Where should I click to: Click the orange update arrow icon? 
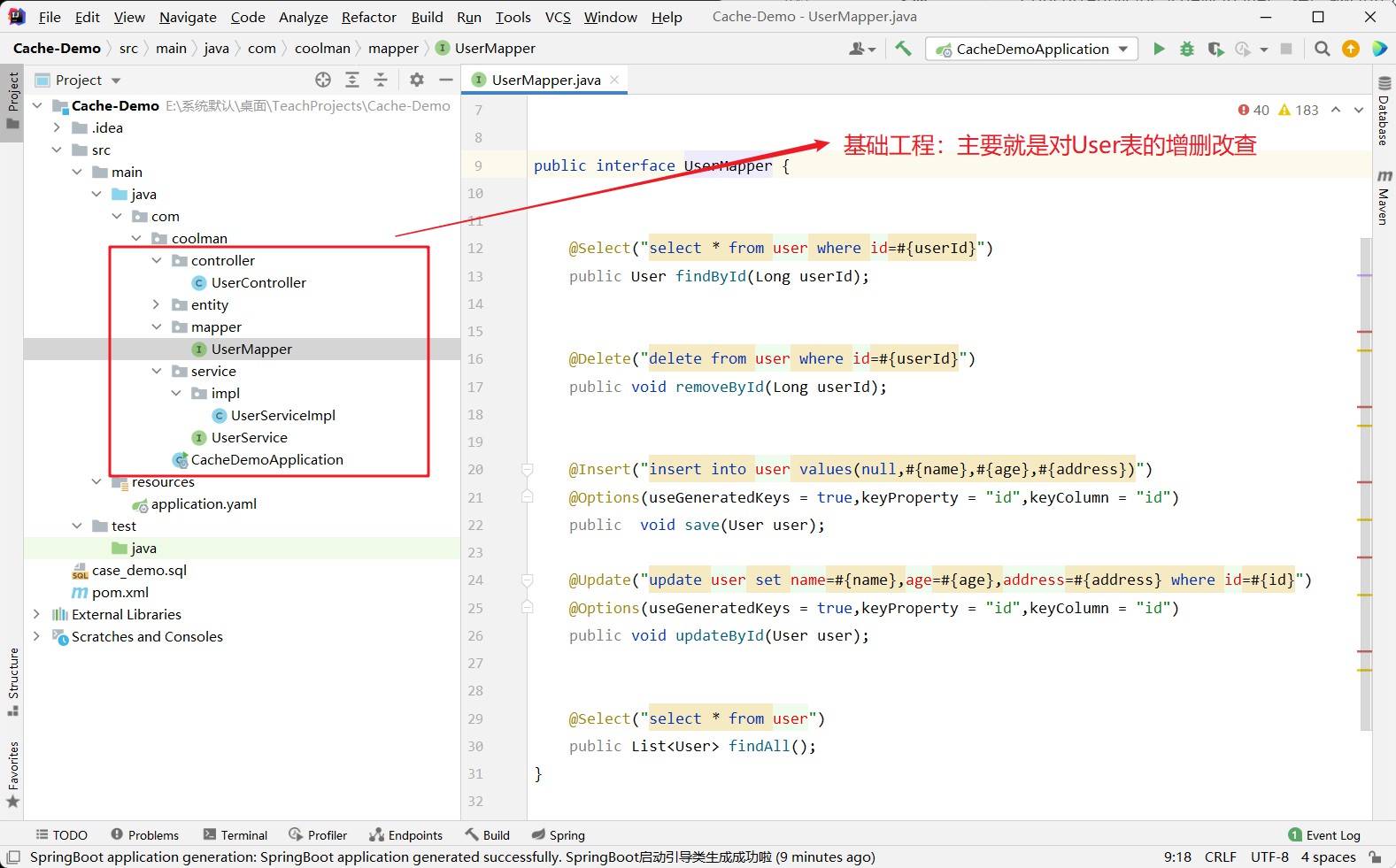click(1350, 49)
